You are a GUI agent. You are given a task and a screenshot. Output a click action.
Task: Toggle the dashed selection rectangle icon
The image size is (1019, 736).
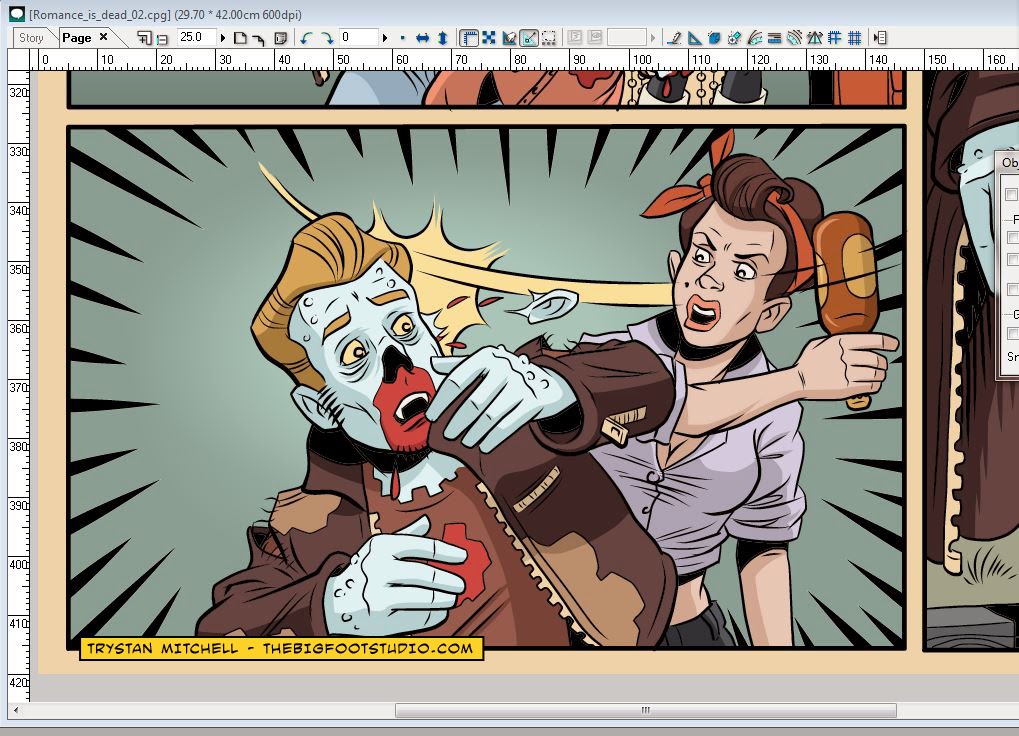(x=549, y=38)
